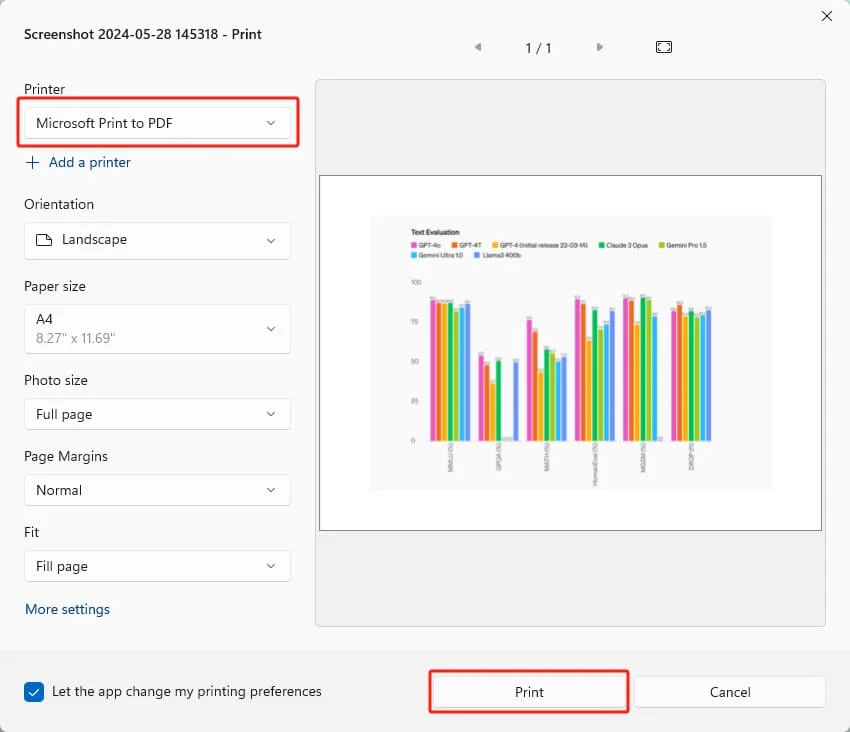Expand the Orientation dropdown set to Landscape
Image resolution: width=850 pixels, height=732 pixels.
(157, 240)
